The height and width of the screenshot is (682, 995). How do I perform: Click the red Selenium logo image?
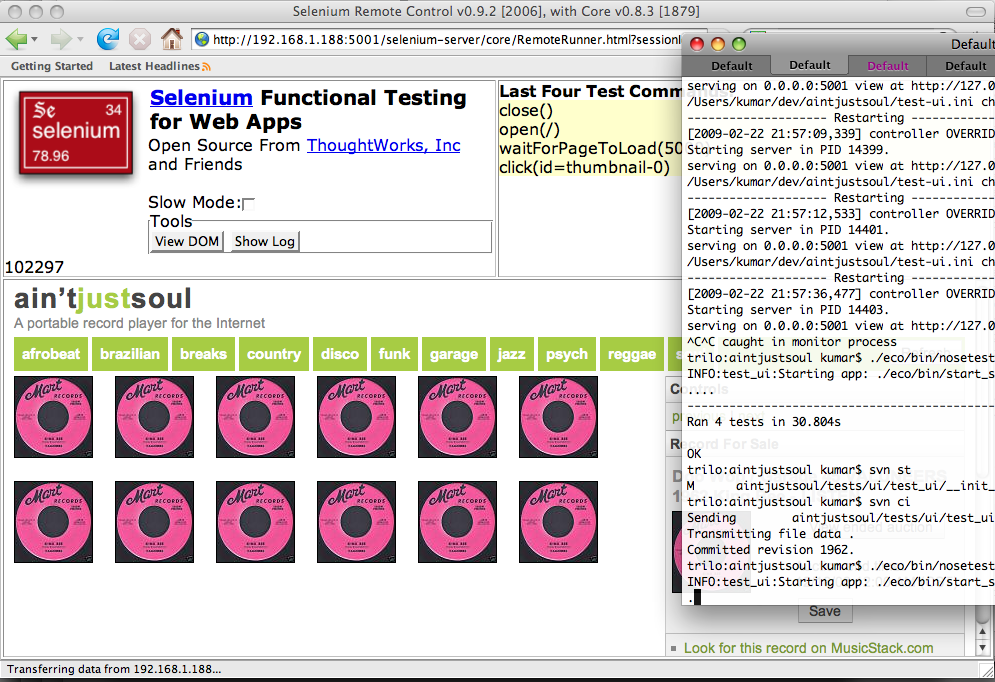(x=76, y=133)
